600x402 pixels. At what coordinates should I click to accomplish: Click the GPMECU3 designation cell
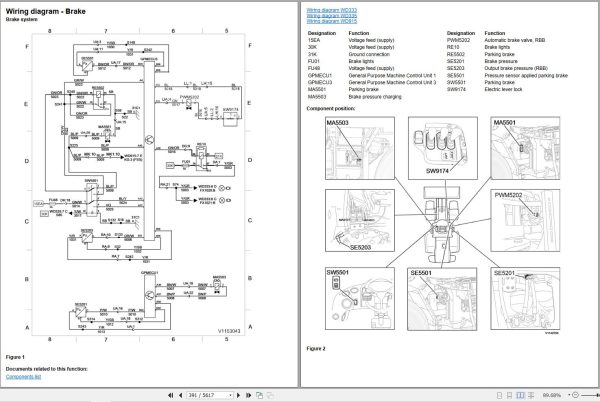(x=320, y=83)
